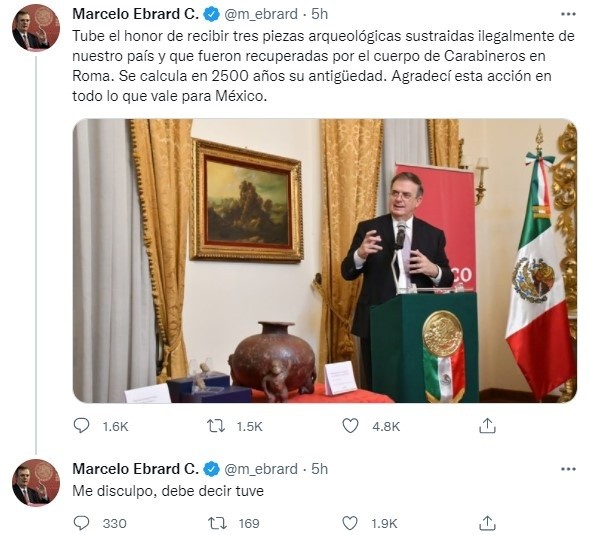589x535 pixels.
Task: Open the 5h timestamp of first tweet
Action: click(x=319, y=14)
